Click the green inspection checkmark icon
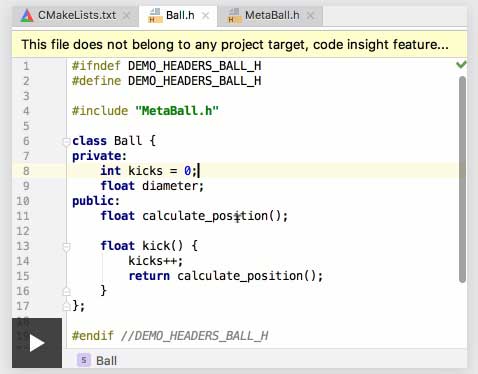This screenshot has height=374, width=478. [x=461, y=64]
